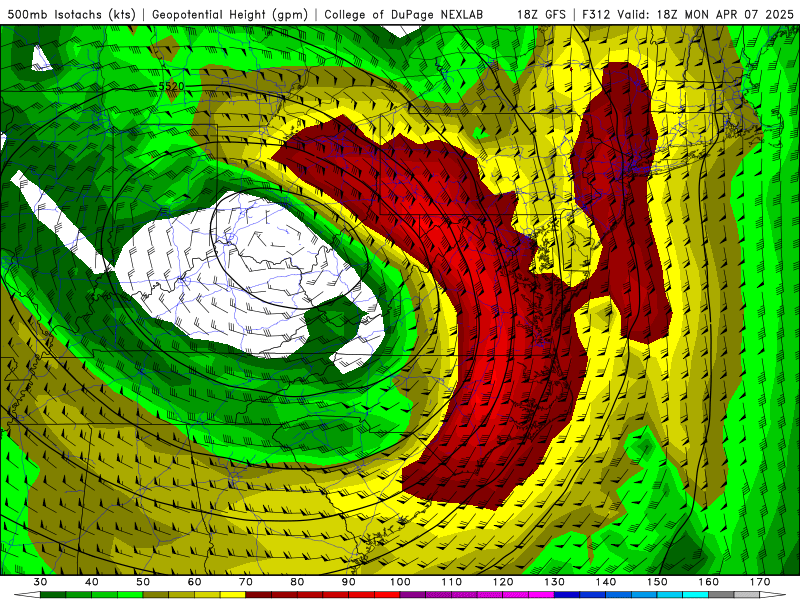
Task: Click the bright red legend swatch before 100
Action: pos(387,595)
